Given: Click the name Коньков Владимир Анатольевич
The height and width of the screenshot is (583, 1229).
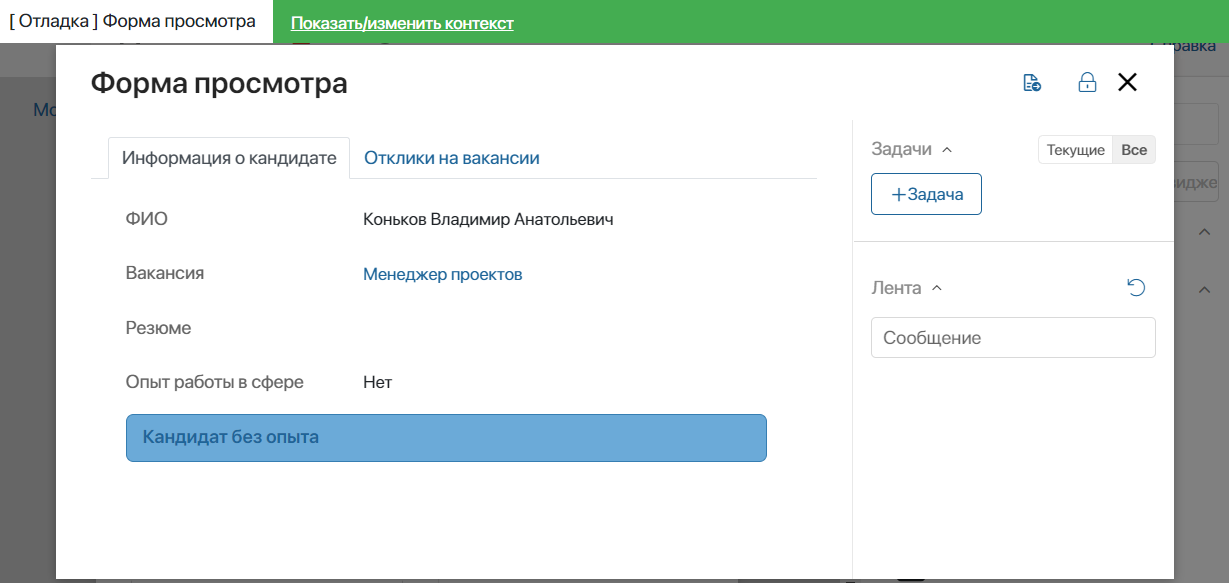Looking at the screenshot, I should pyautogui.click(x=488, y=220).
